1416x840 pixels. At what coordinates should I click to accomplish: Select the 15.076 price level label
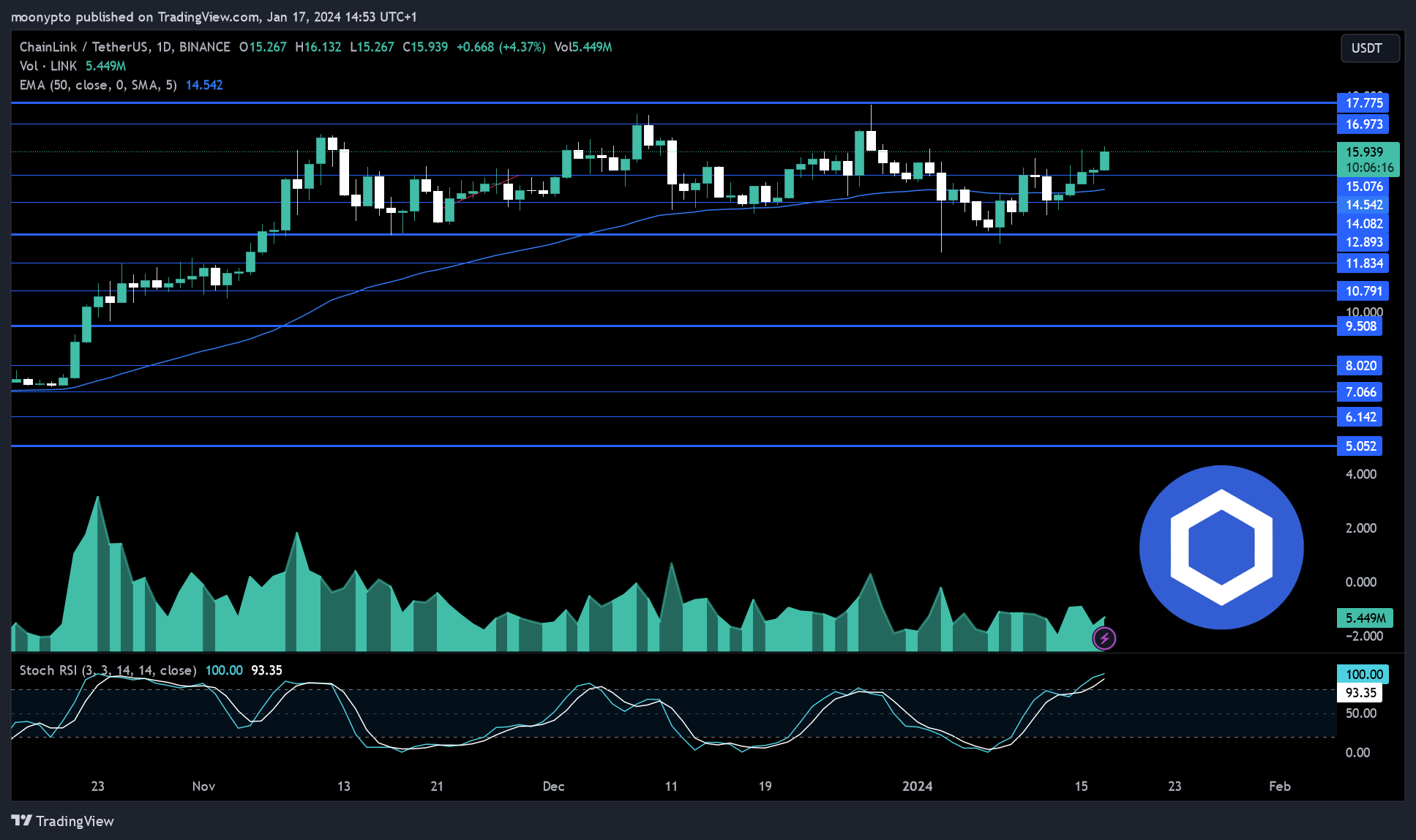click(x=1363, y=187)
